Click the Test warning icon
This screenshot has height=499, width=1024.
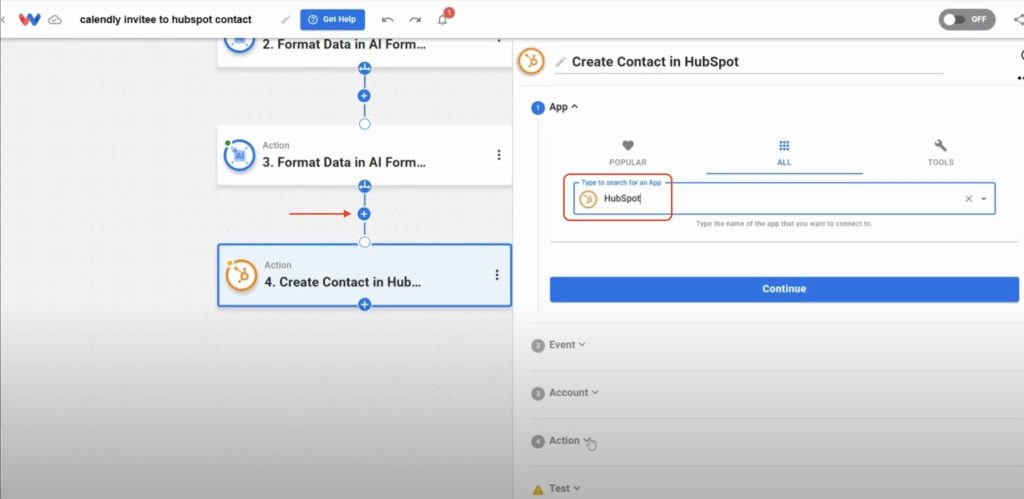click(537, 489)
